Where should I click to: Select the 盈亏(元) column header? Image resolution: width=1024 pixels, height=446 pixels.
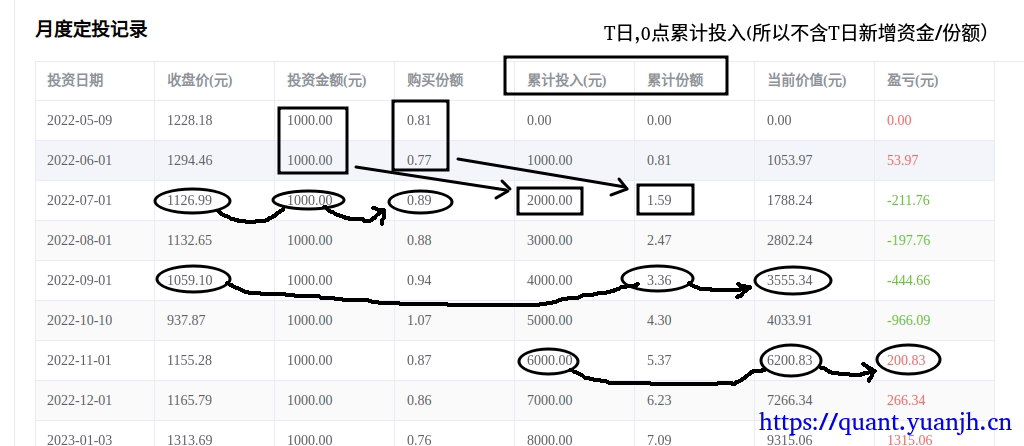[x=912, y=81]
